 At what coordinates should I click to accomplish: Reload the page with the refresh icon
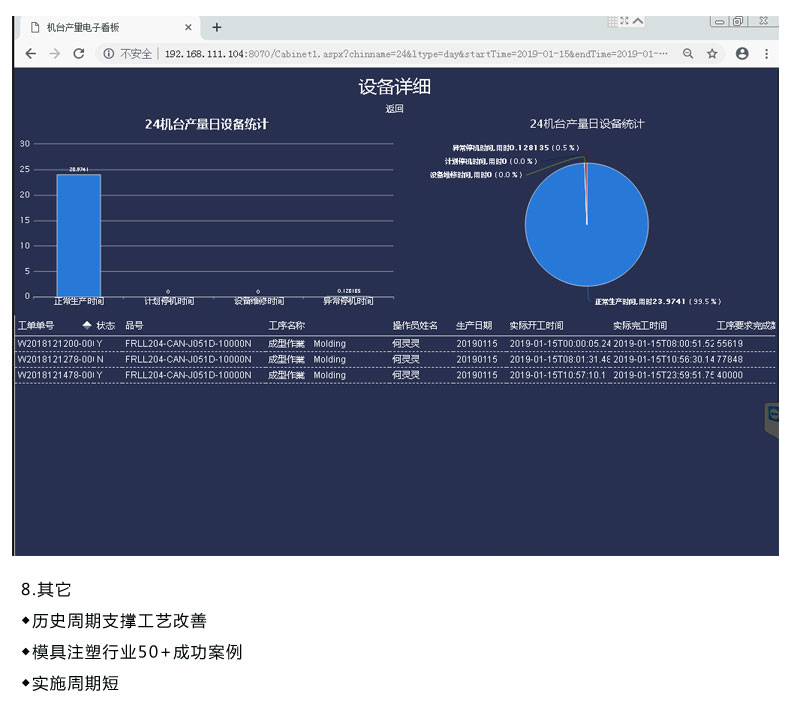pyautogui.click(x=79, y=54)
